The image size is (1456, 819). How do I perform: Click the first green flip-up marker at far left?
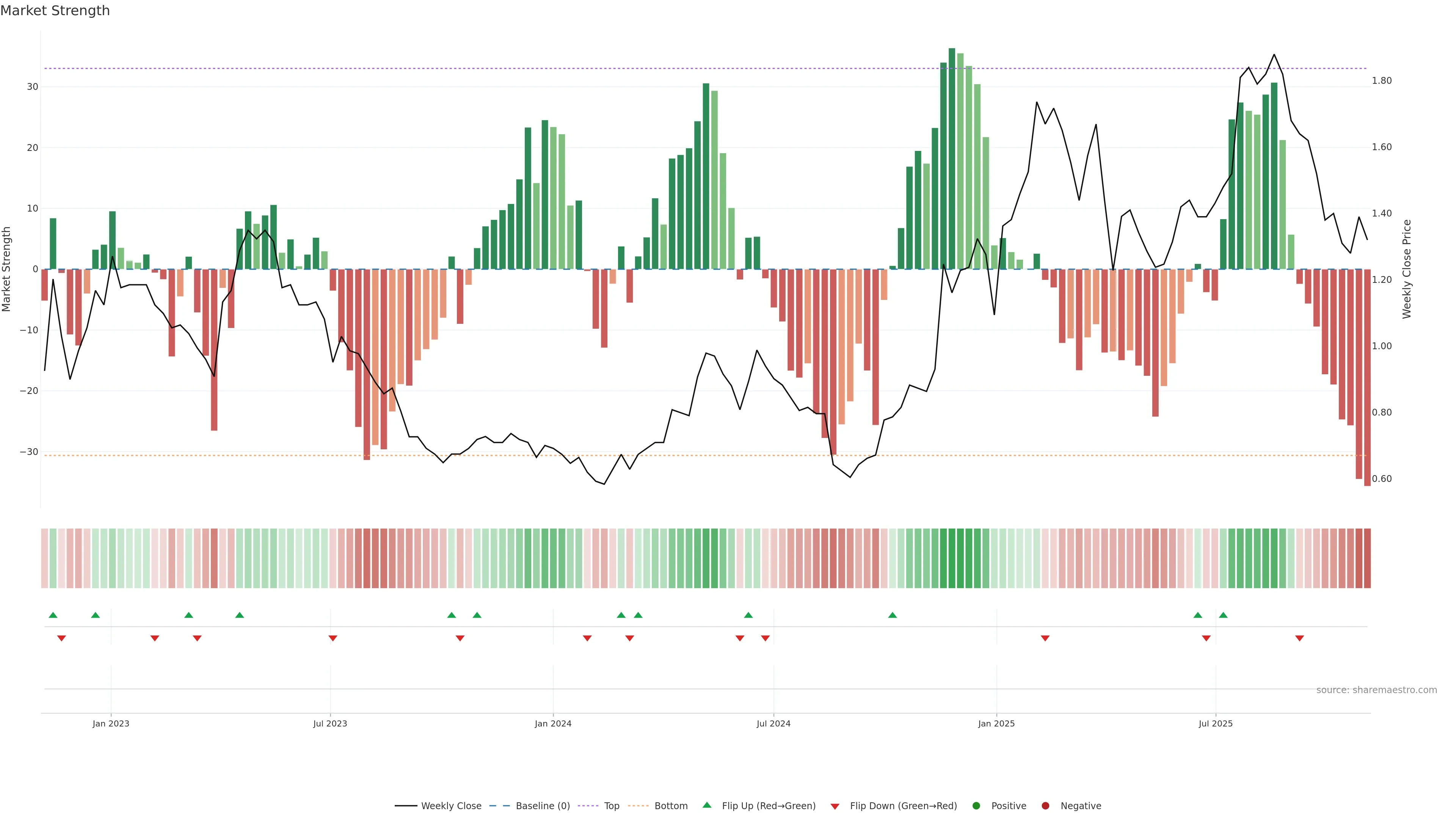[53, 615]
